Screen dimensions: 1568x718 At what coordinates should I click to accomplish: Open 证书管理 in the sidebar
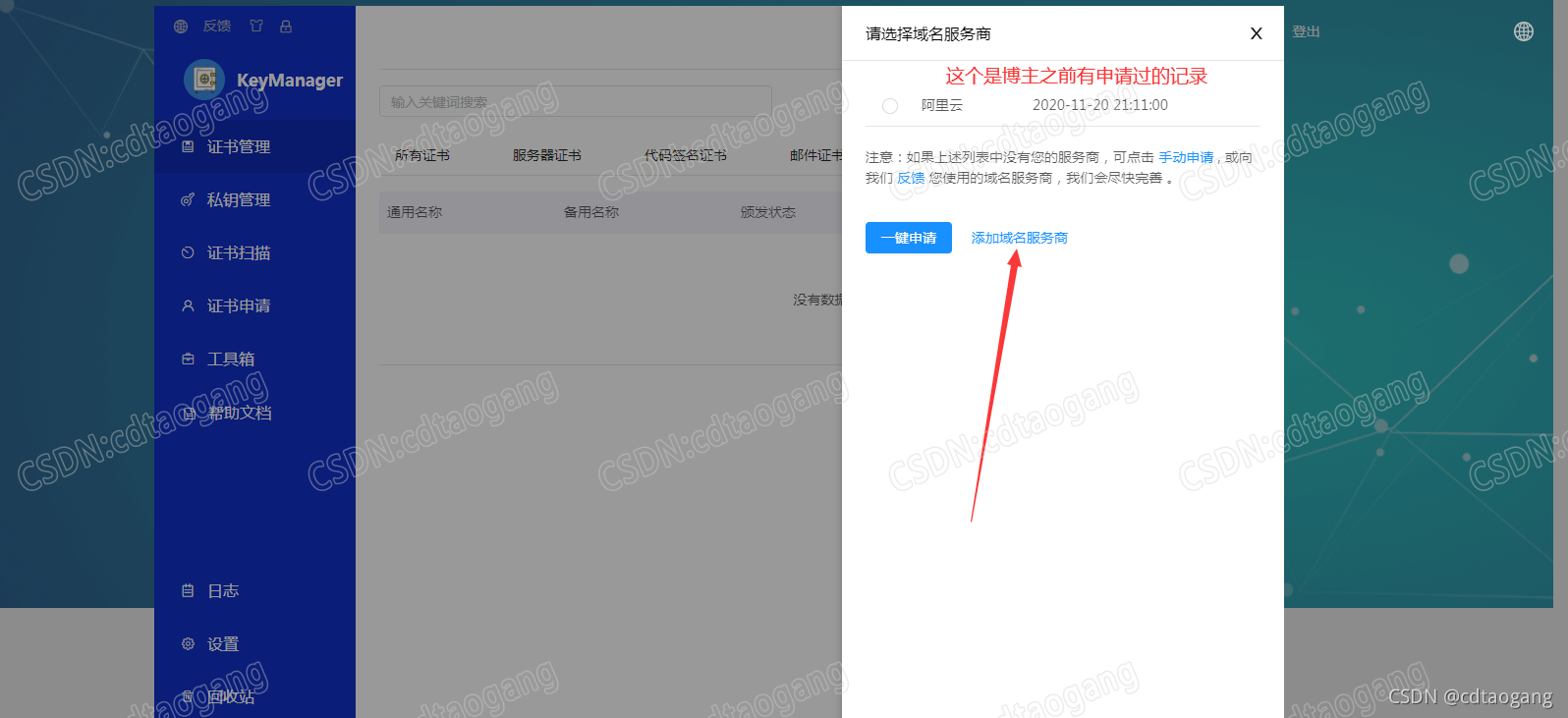click(x=254, y=146)
